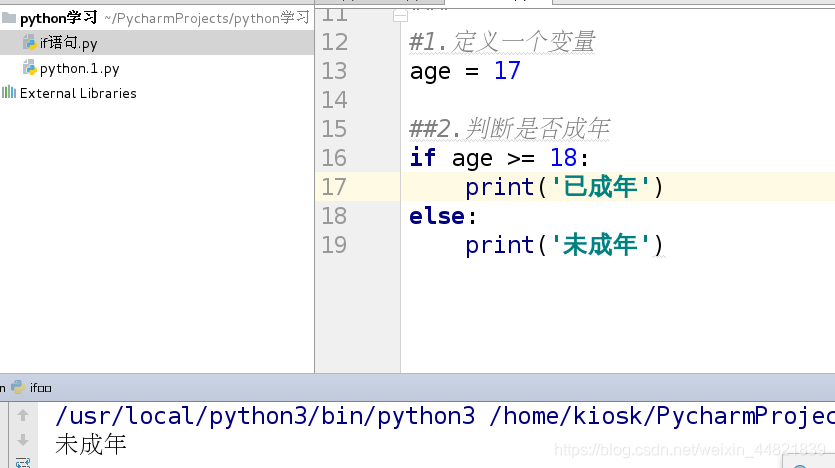Image resolution: width=835 pixels, height=468 pixels.
Task: Click line number 16 in the gutter
Action: 334,158
